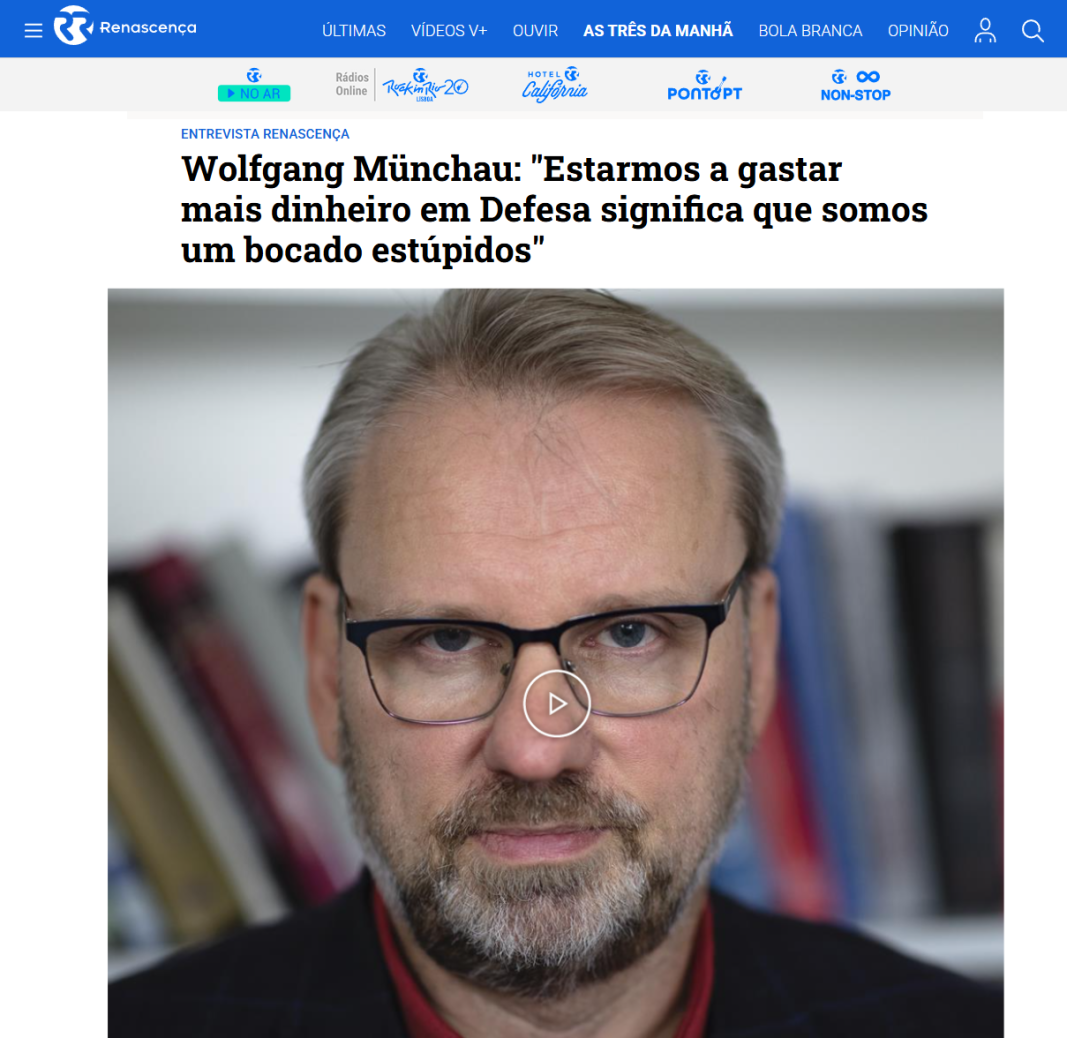Go to ÚLTIMAS section
Screen dimensions: 1067x1038
coord(354,31)
